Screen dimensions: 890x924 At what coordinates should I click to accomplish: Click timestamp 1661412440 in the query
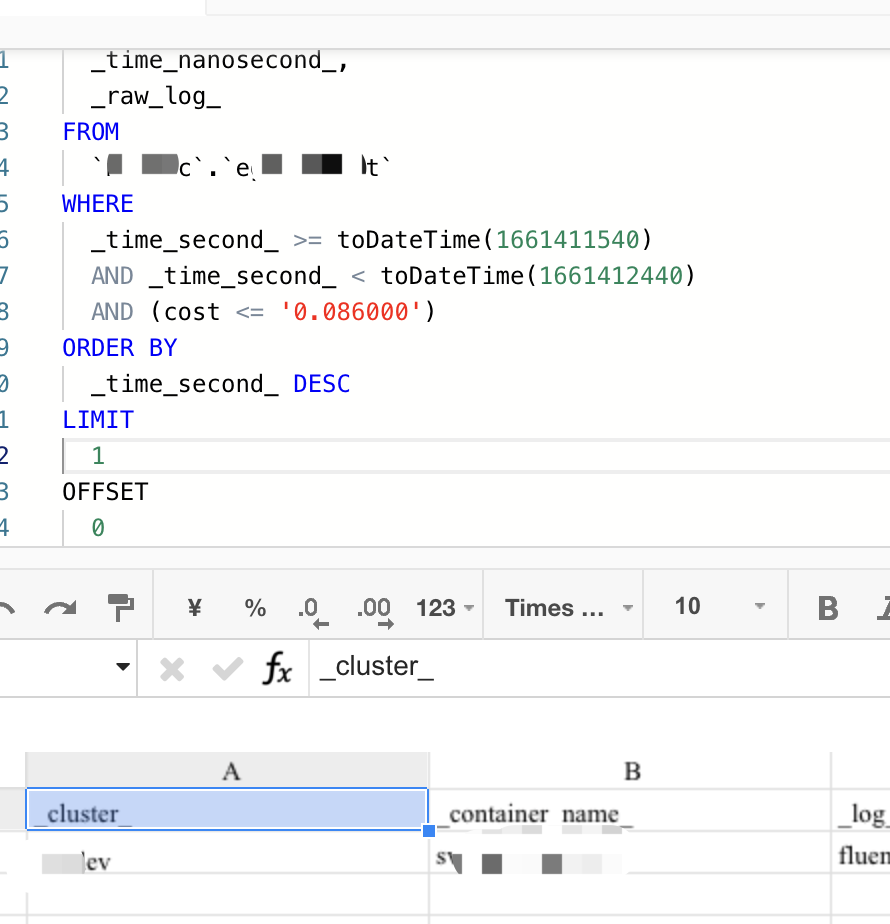click(x=611, y=275)
